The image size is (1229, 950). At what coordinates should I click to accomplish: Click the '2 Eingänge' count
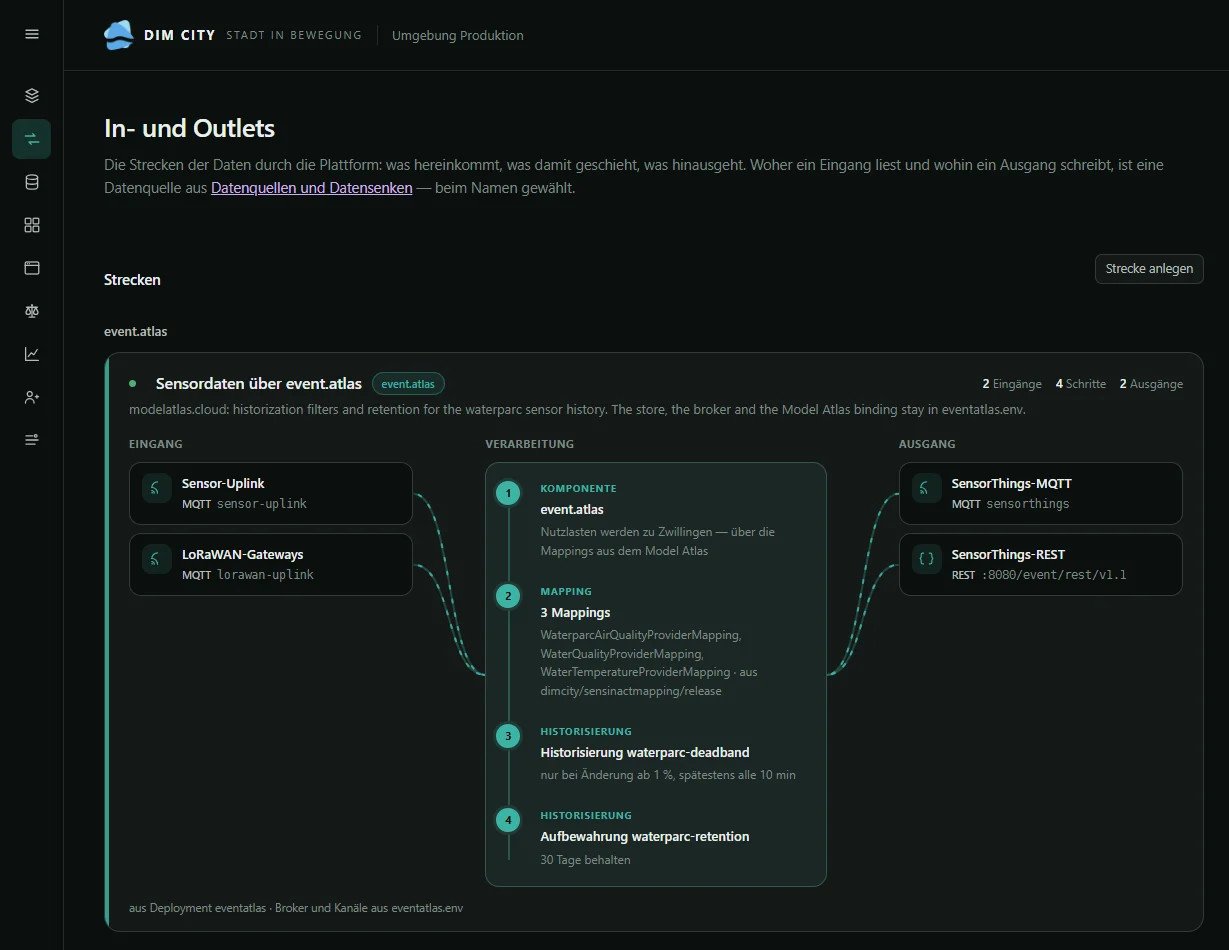coord(1012,384)
